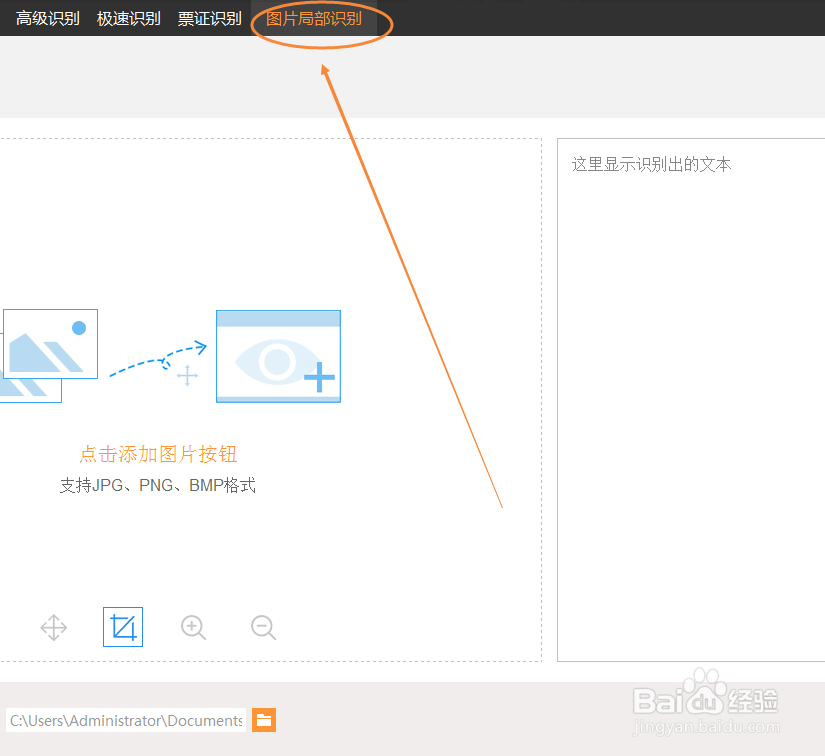Screen dimensions: 825x756
Task: Click the output path input field
Action: point(126,720)
